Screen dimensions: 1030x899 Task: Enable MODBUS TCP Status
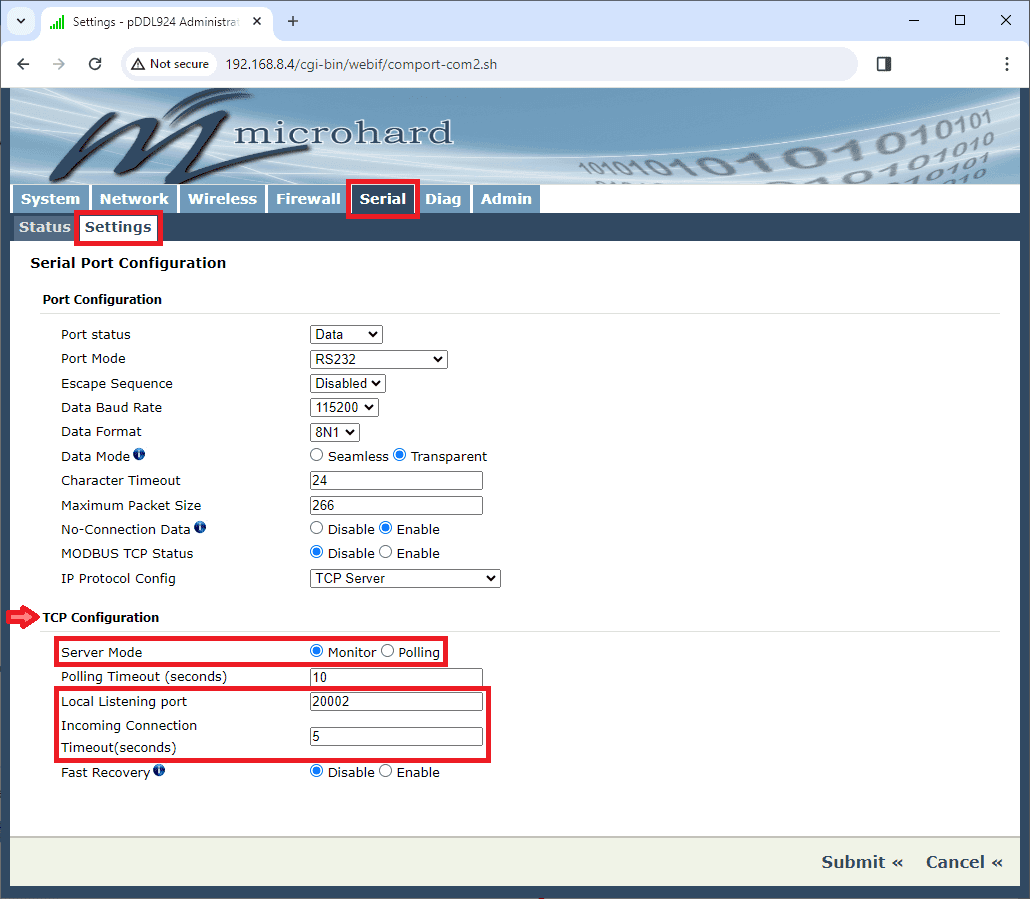coord(386,553)
